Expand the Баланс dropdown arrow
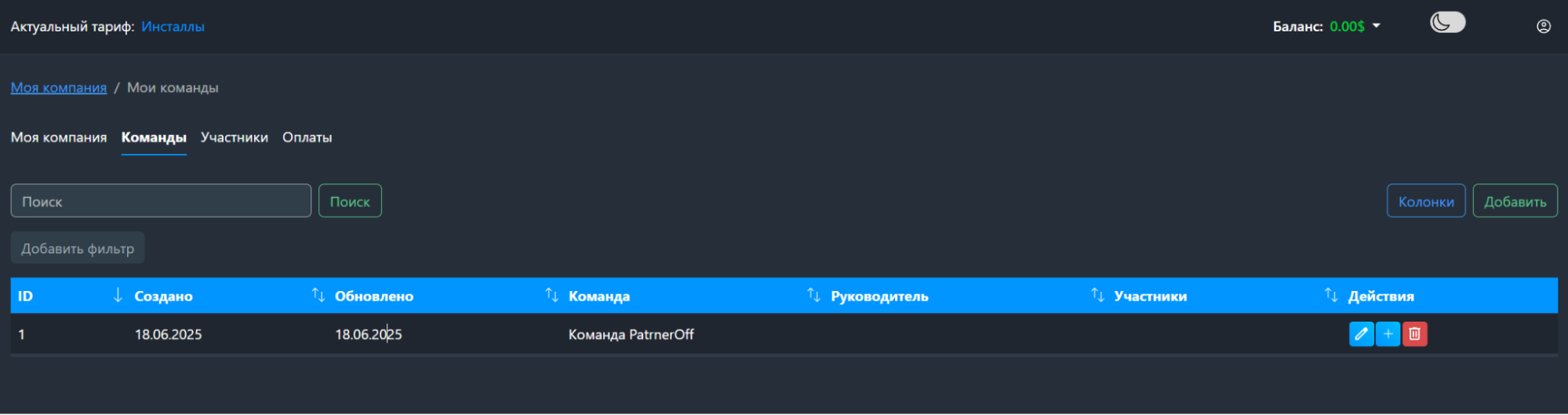Screen dimensions: 1568x415 pos(1376,27)
